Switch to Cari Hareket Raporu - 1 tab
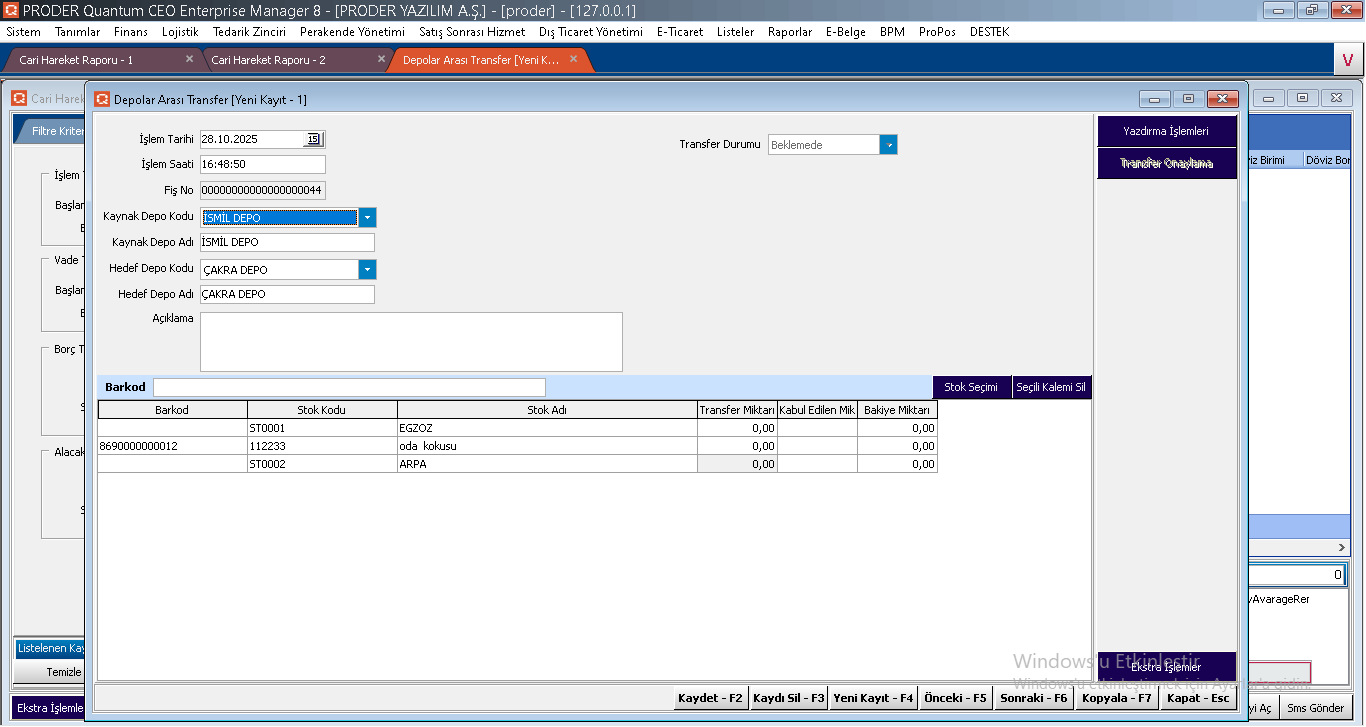This screenshot has height=727, width=1366. 76,60
